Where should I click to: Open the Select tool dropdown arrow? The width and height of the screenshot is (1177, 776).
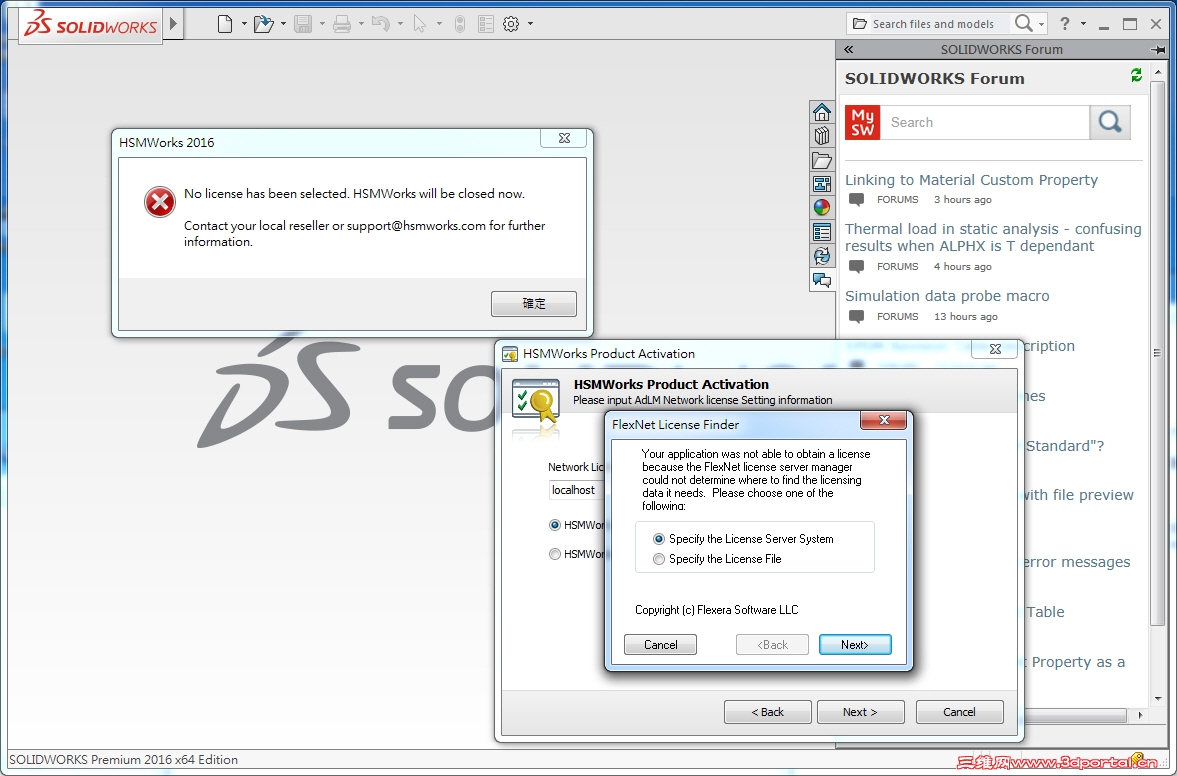(438, 24)
